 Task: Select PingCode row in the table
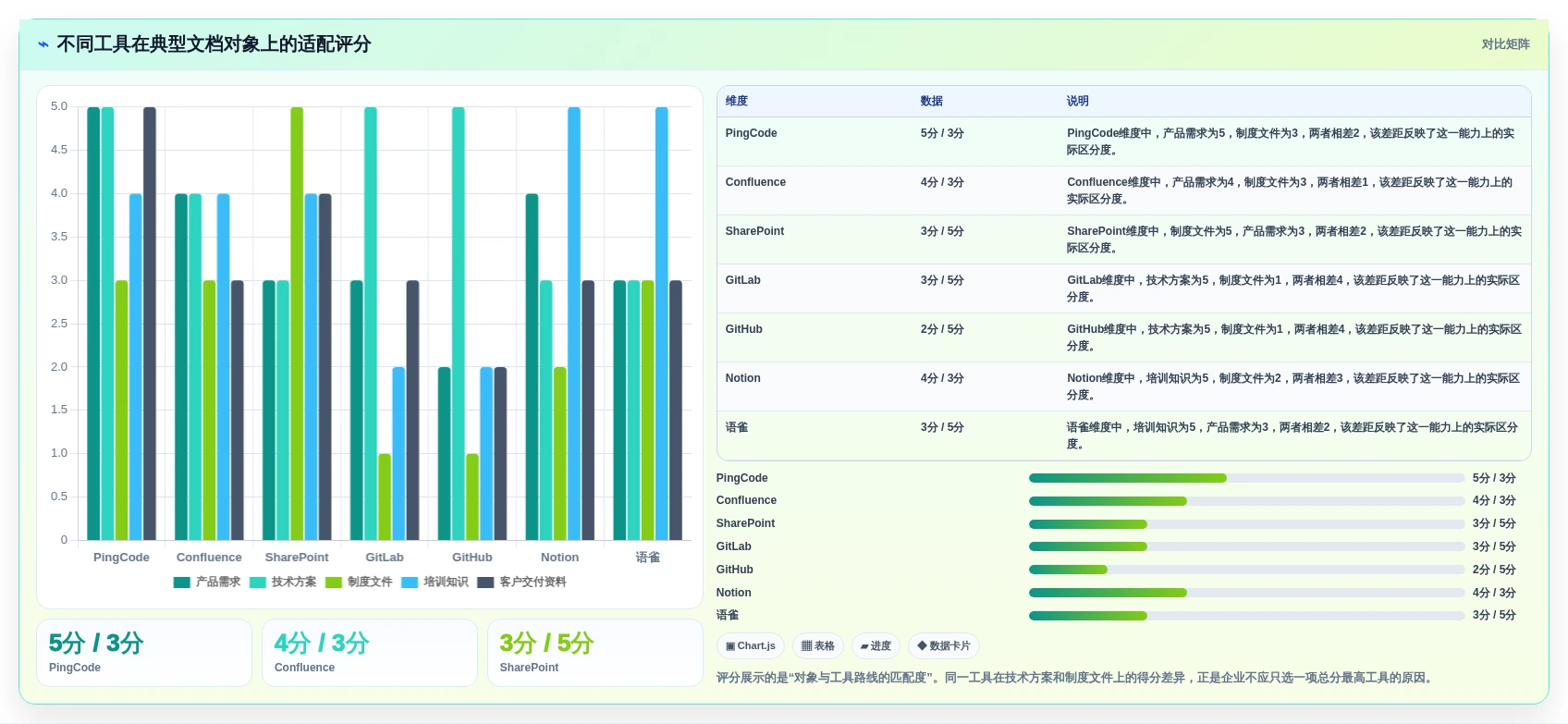[x=1123, y=141]
